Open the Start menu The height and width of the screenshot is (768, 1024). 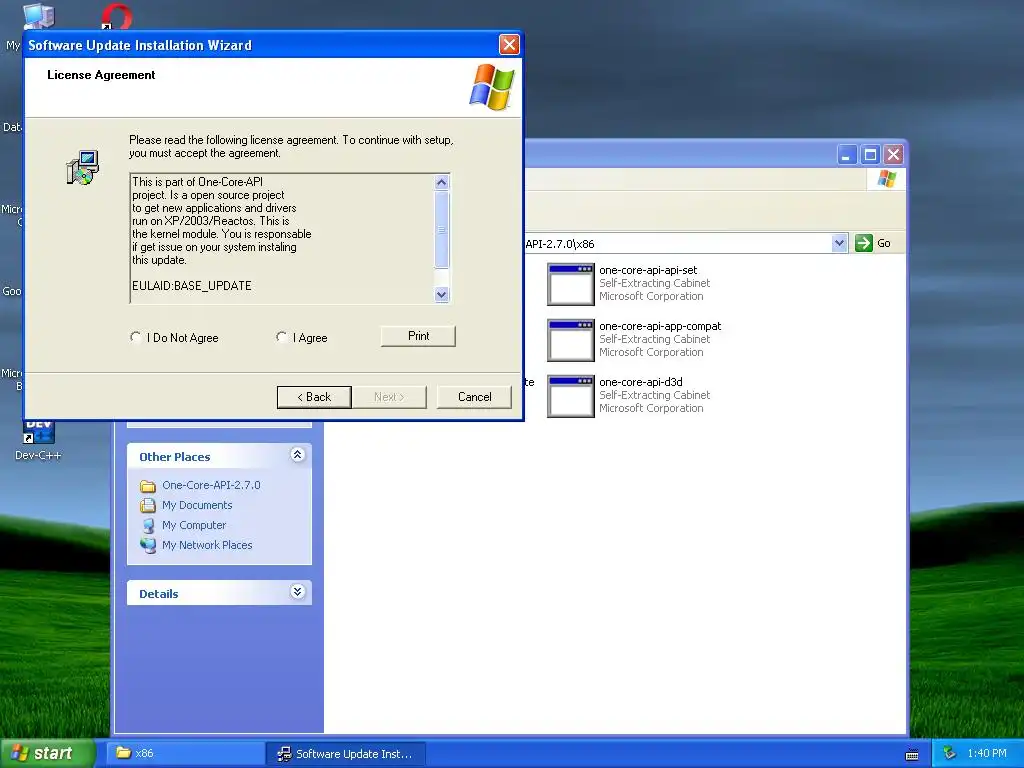click(47, 753)
